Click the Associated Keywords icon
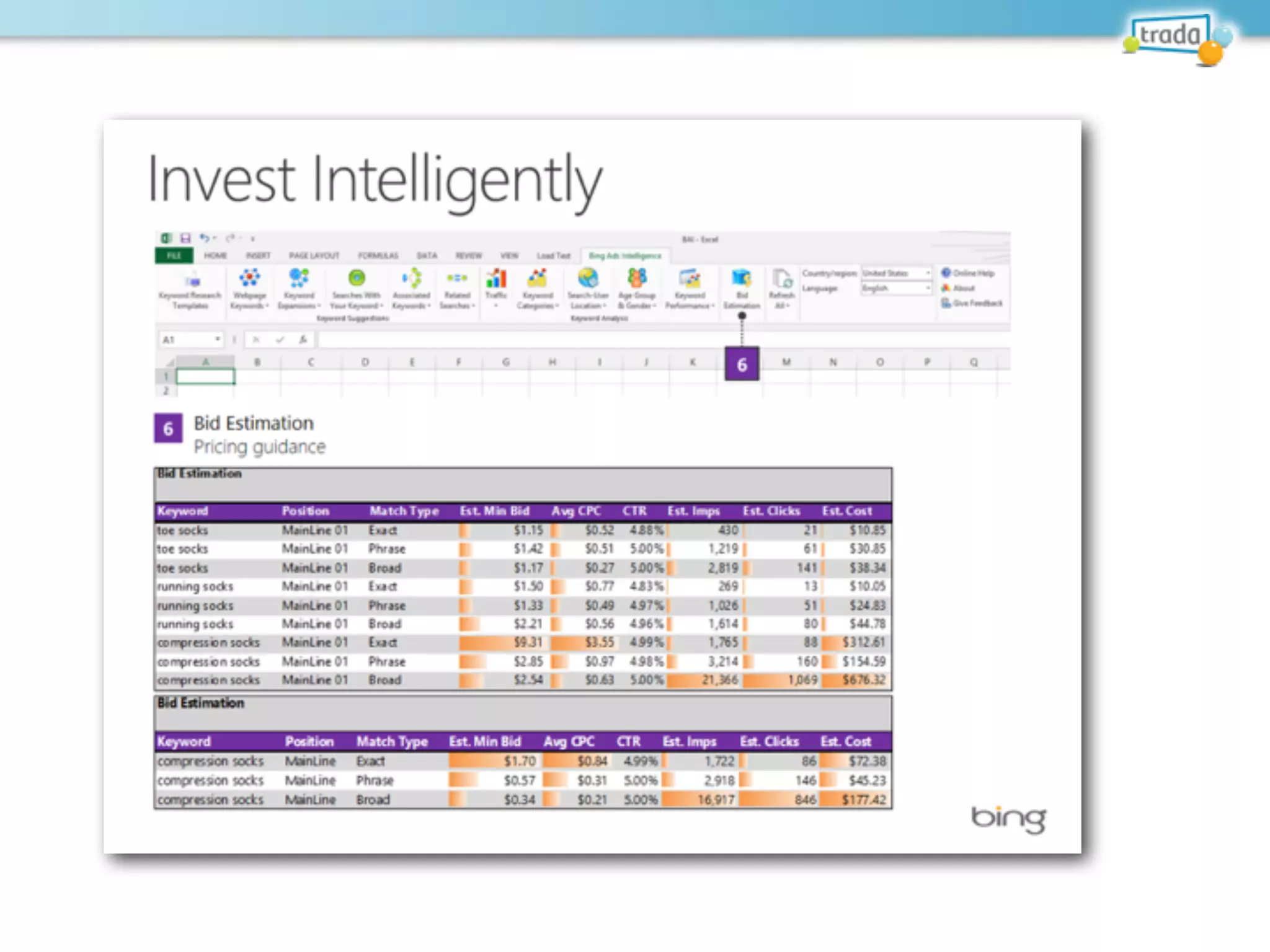 (x=411, y=279)
